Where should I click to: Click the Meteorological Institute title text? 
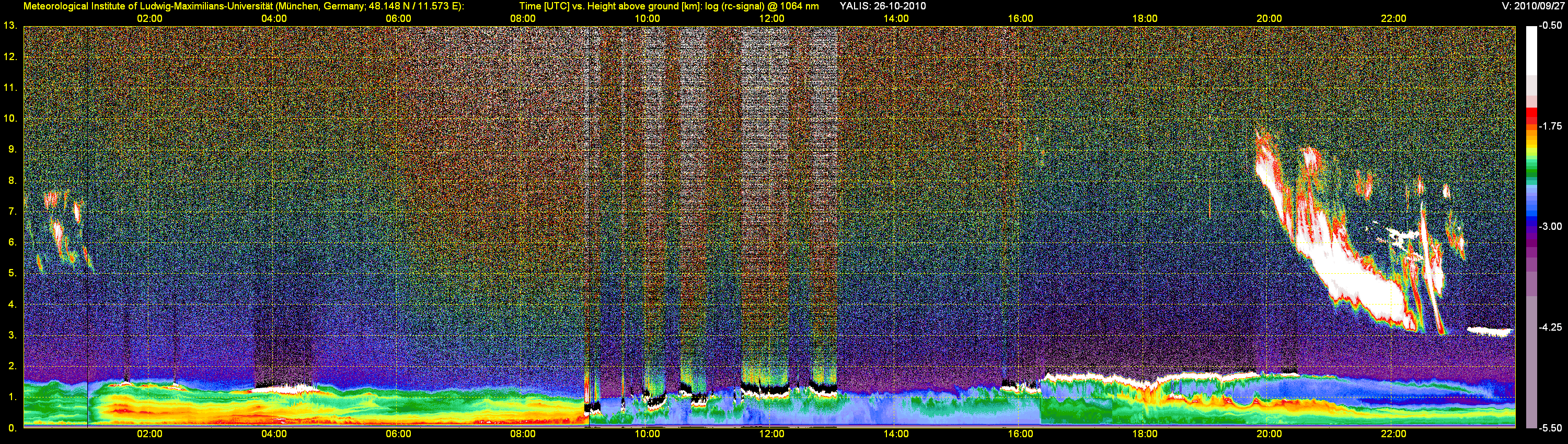[x=244, y=6]
